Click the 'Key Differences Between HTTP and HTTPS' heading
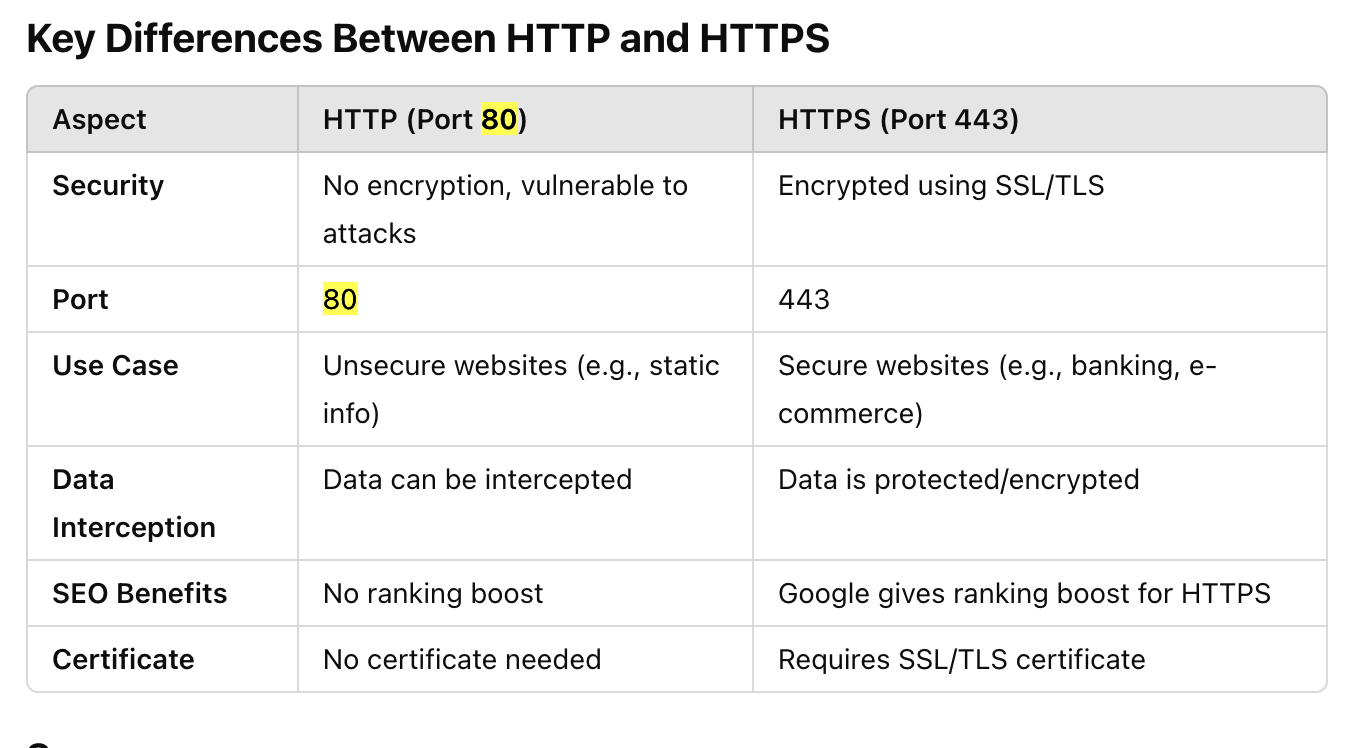The image size is (1346, 748). point(427,40)
